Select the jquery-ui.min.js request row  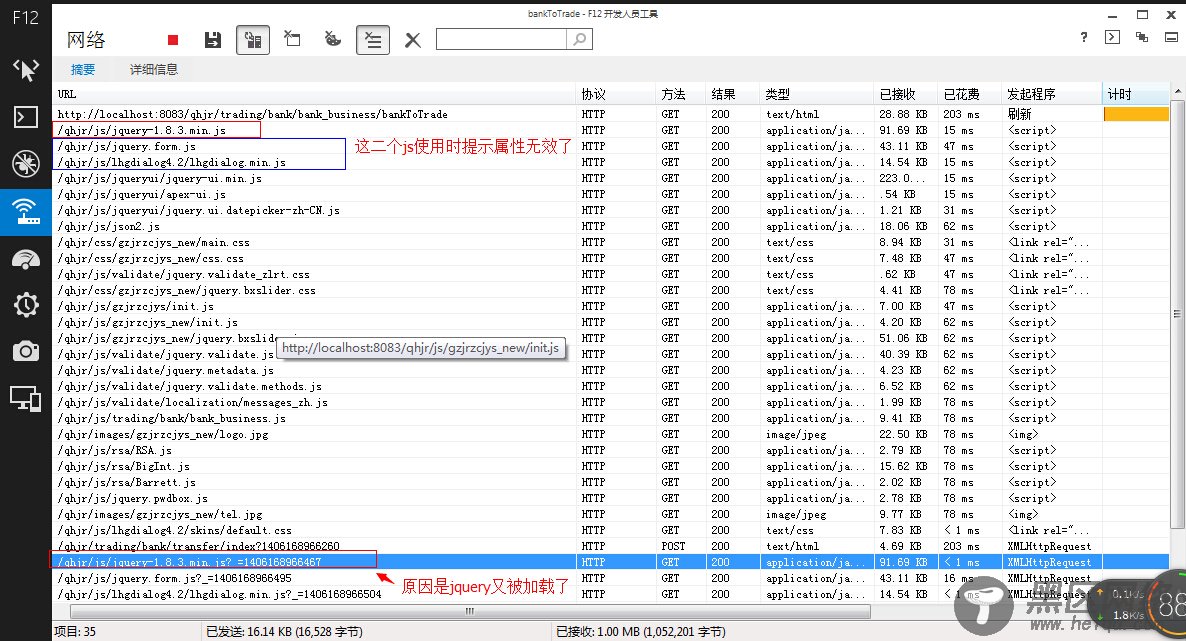610,178
